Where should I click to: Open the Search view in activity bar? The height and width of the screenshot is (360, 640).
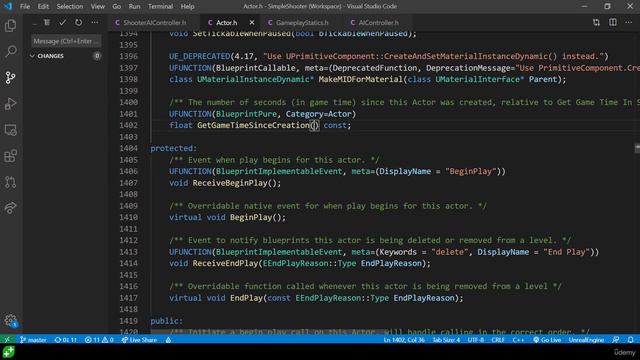pos(11,51)
